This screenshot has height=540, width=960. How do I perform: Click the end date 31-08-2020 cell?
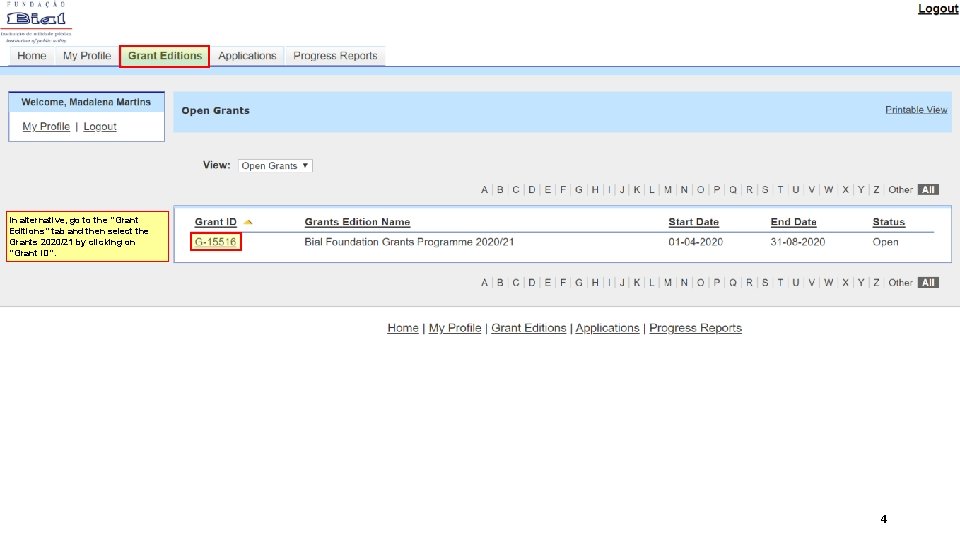click(798, 242)
